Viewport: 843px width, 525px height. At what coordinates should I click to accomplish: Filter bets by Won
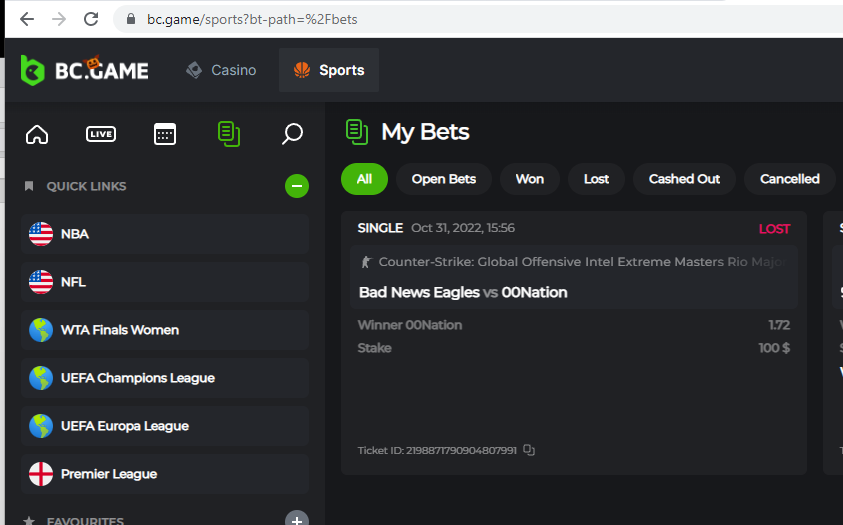[530, 179]
